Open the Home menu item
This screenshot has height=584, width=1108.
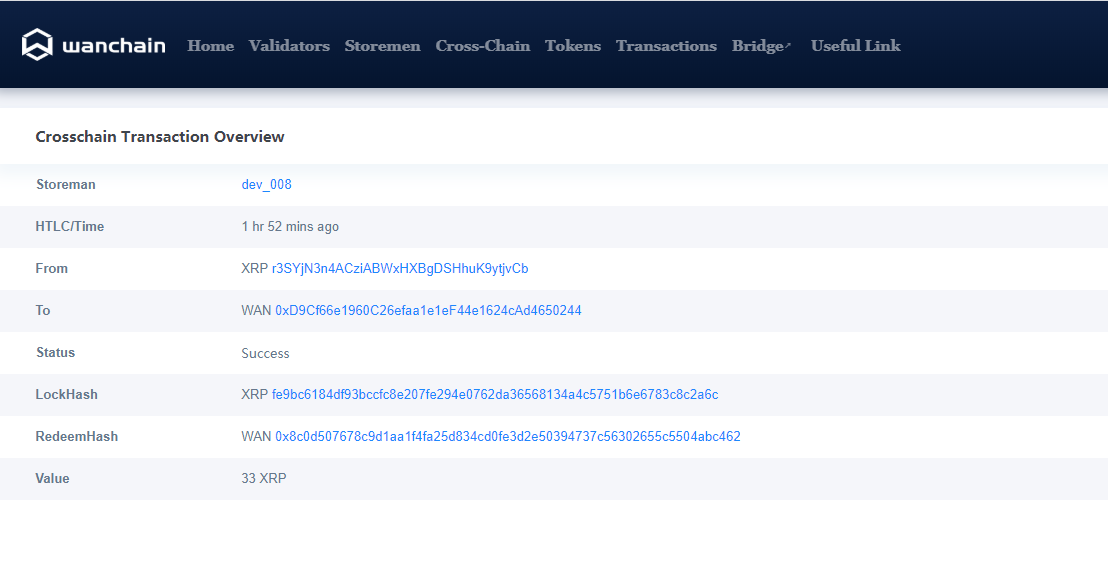[211, 46]
